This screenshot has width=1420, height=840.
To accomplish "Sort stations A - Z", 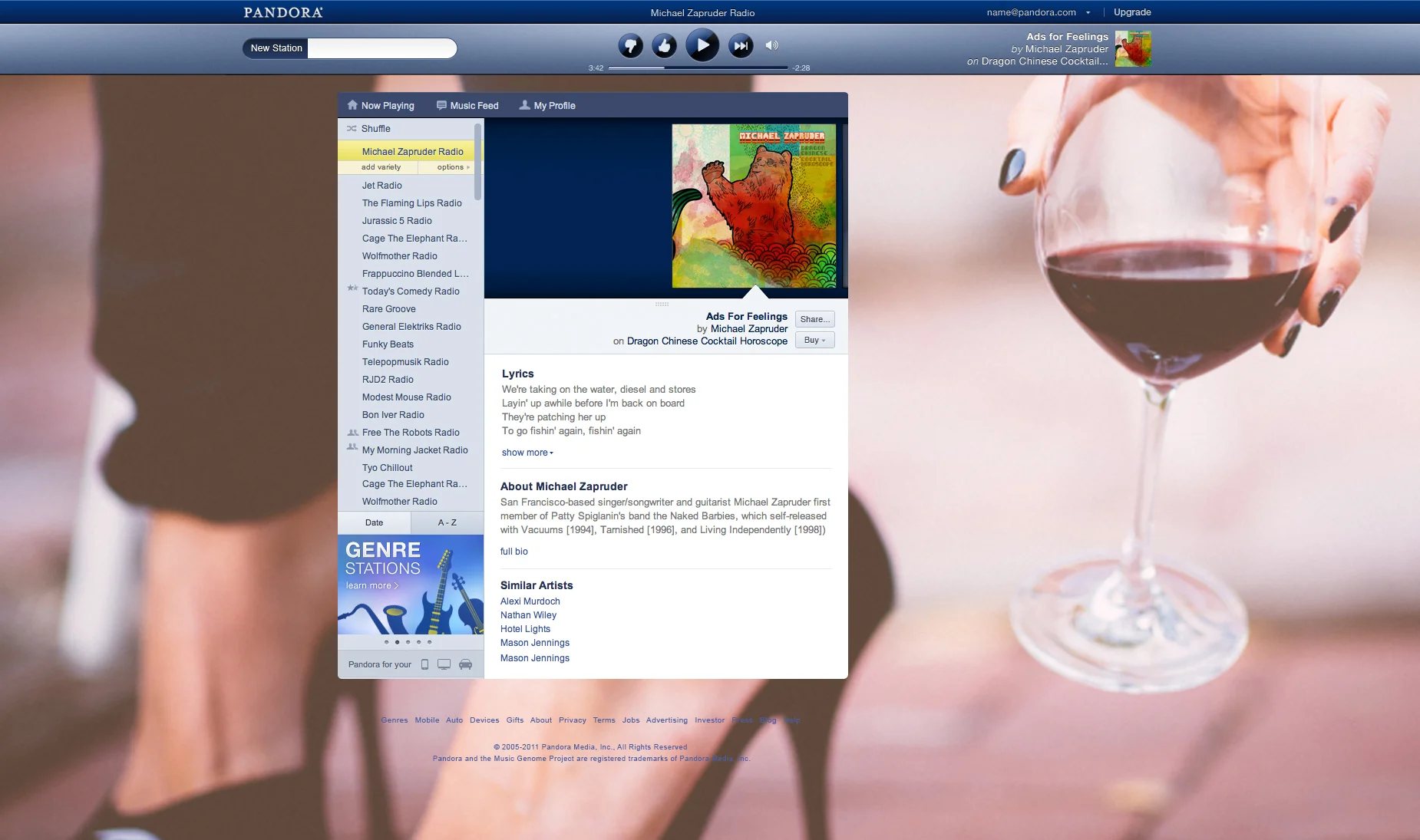I will [x=447, y=522].
